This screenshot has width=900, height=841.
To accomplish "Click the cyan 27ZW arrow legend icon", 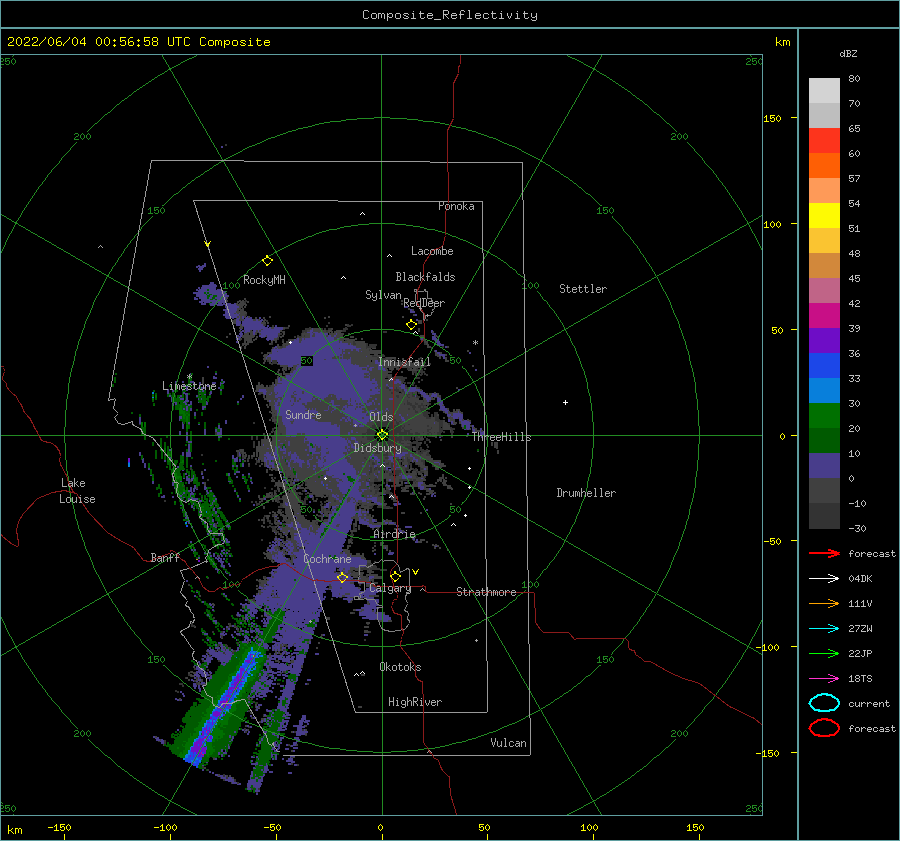I will (x=824, y=629).
